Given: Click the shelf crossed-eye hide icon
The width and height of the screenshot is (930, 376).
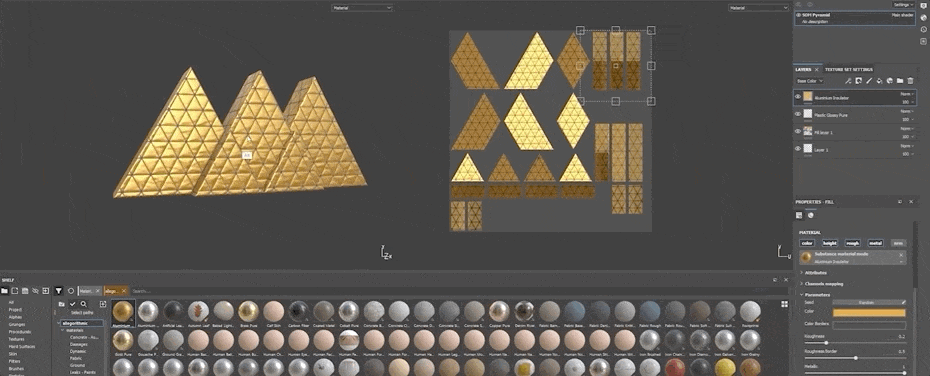Looking at the screenshot, I should [x=35, y=291].
